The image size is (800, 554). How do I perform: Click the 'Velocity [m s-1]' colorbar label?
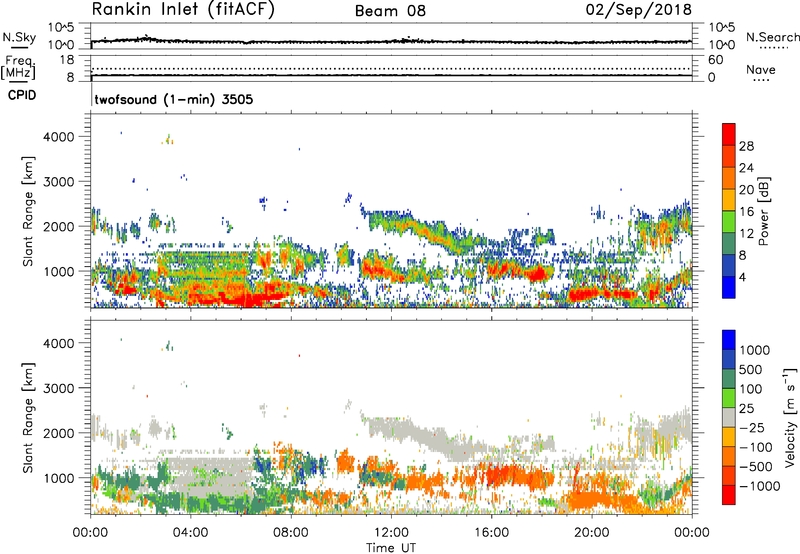790,417
